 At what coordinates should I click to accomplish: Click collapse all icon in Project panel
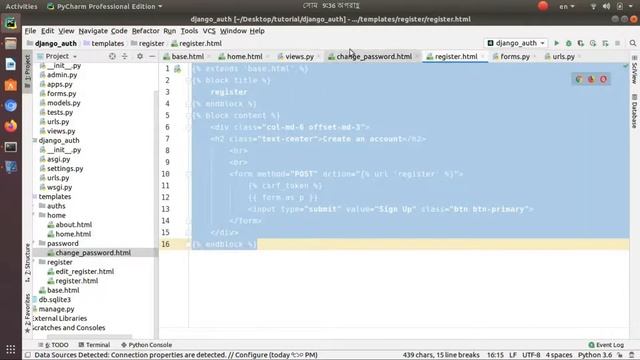(x=125, y=56)
